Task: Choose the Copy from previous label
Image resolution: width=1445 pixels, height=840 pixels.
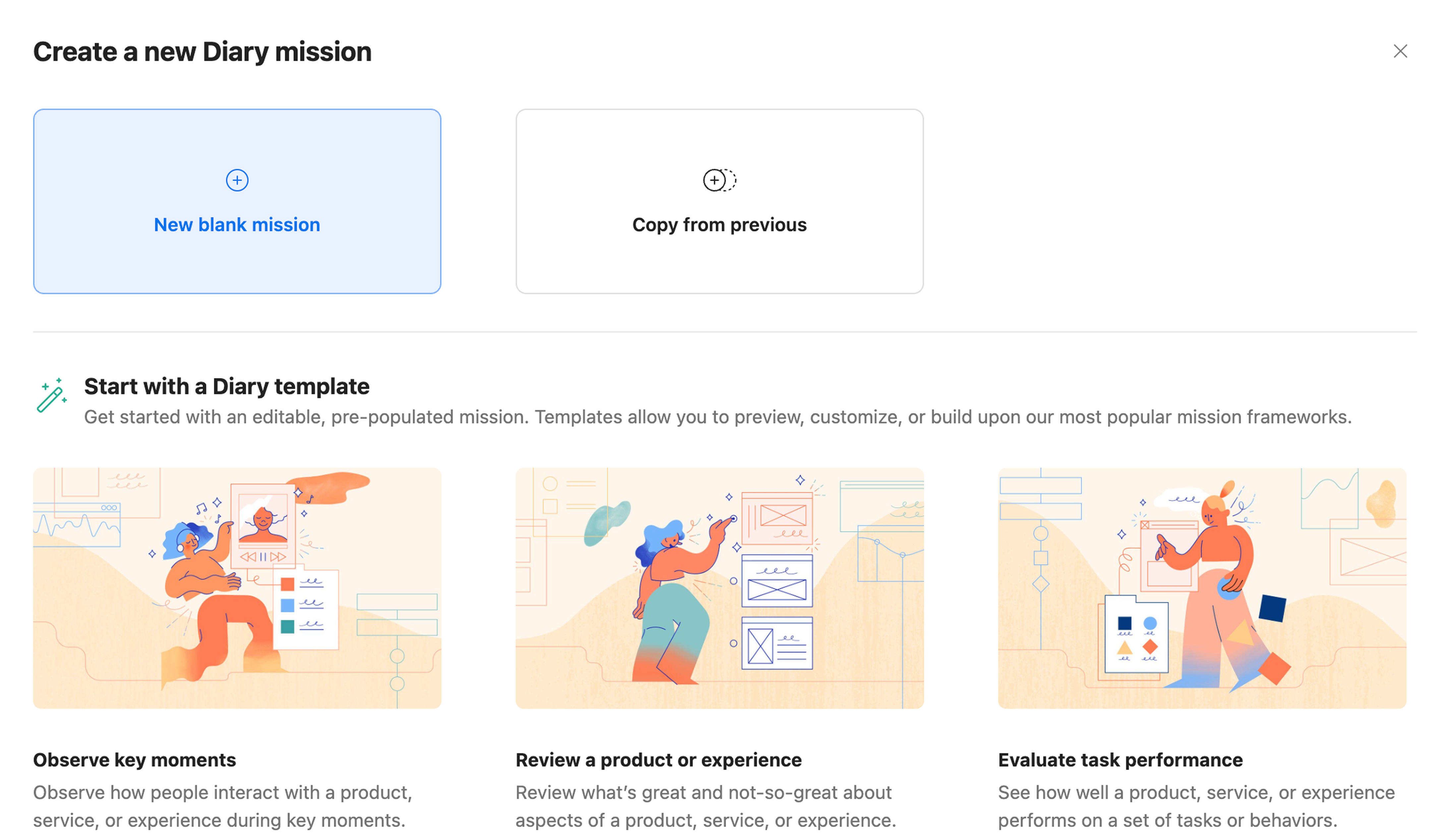Action: (x=719, y=225)
